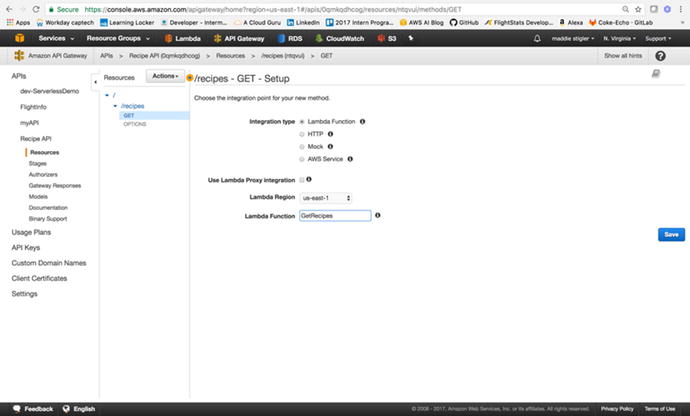The height and width of the screenshot is (416, 690).
Task: Open the Models section
Action: coord(38,196)
